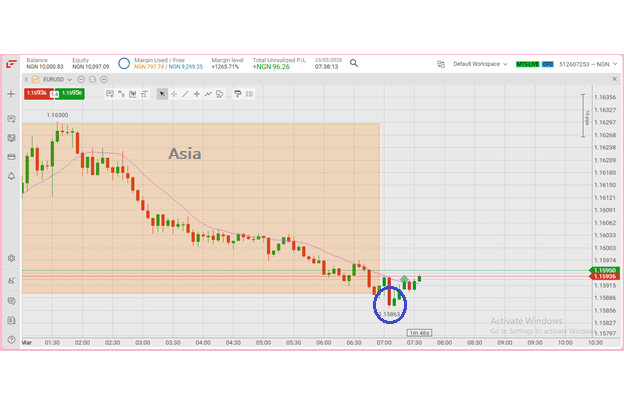Expand the Default Workspace dropdown
Screen dimensions: 624x417
[480, 64]
